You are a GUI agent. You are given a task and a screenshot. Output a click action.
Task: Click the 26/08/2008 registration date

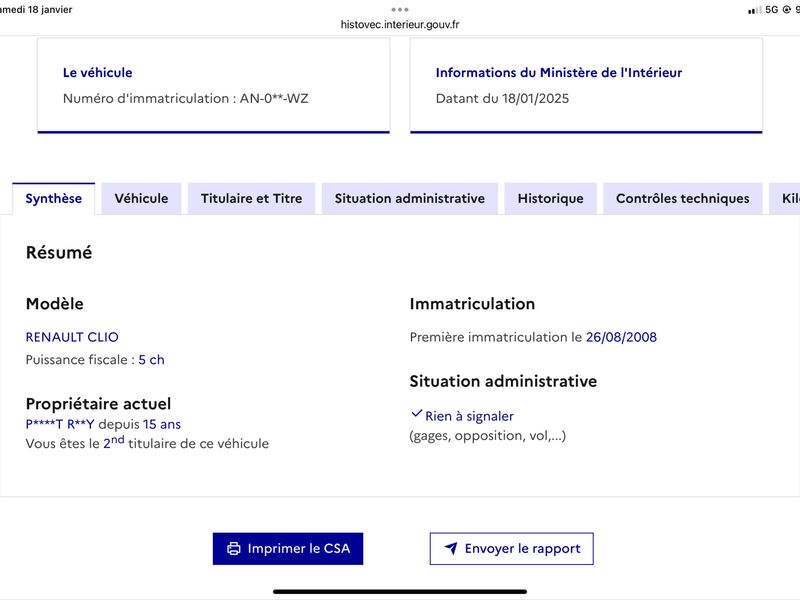(621, 337)
